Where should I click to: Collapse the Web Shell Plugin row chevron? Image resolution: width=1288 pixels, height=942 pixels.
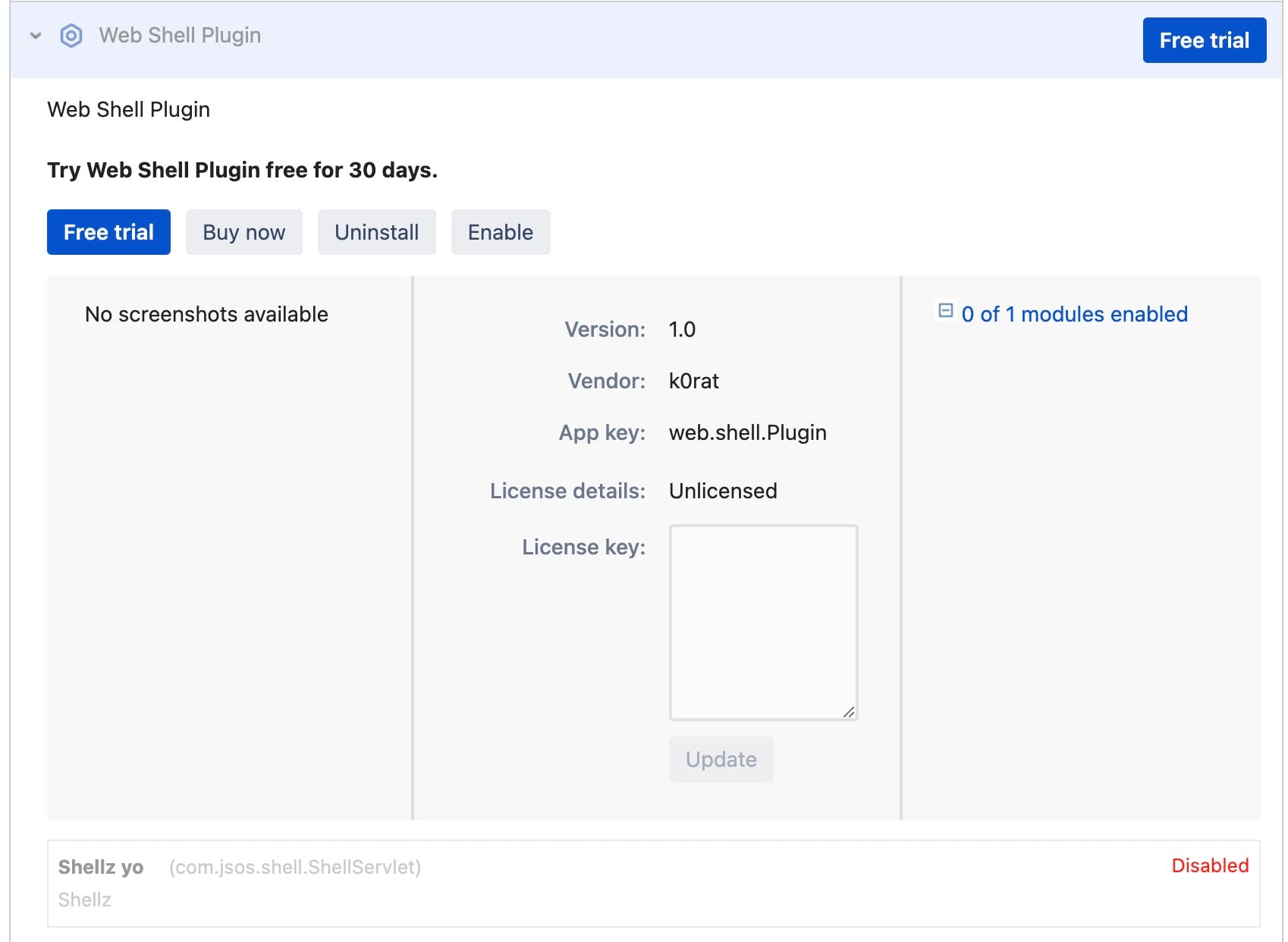pyautogui.click(x=36, y=36)
